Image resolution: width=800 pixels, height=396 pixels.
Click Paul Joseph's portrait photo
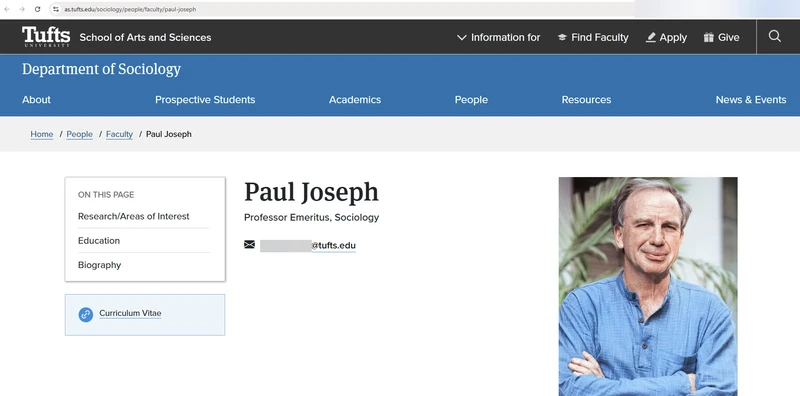[x=648, y=286]
